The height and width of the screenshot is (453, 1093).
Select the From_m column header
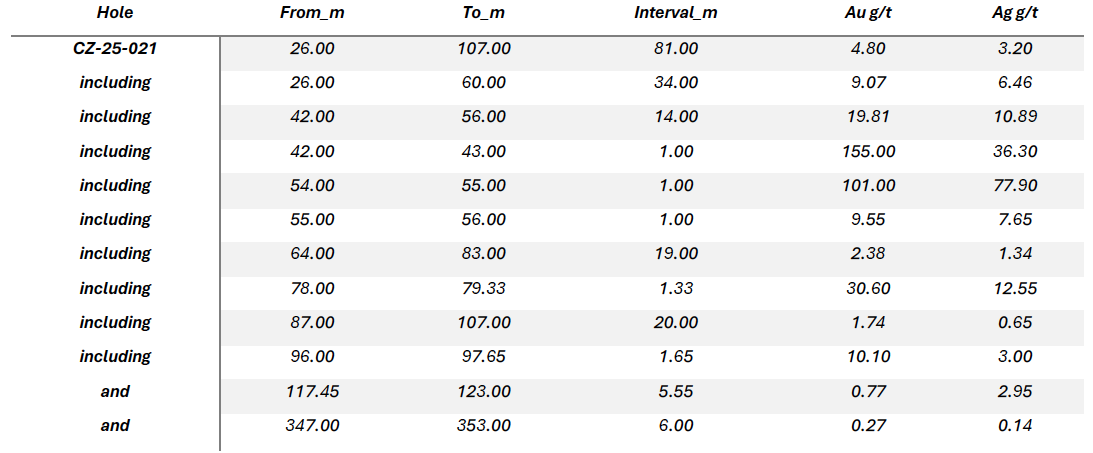(311, 13)
